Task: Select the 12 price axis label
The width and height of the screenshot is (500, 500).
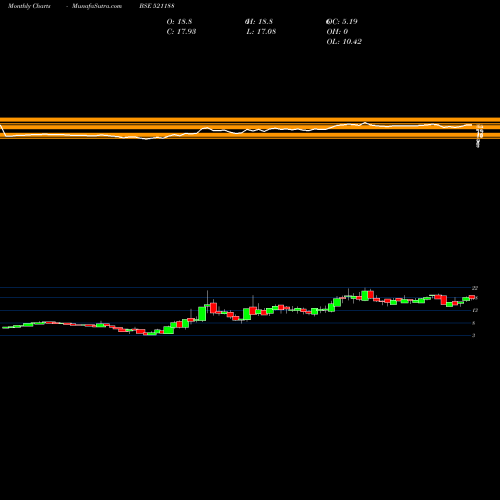Action: click(475, 310)
